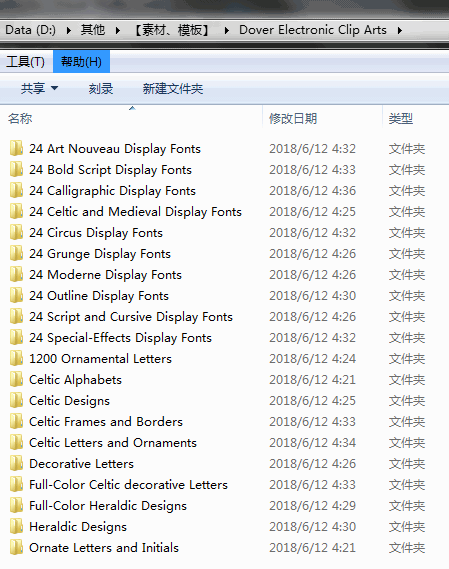The image size is (449, 569).
Task: Click the 刻录 toolbar button
Action: pos(101,89)
